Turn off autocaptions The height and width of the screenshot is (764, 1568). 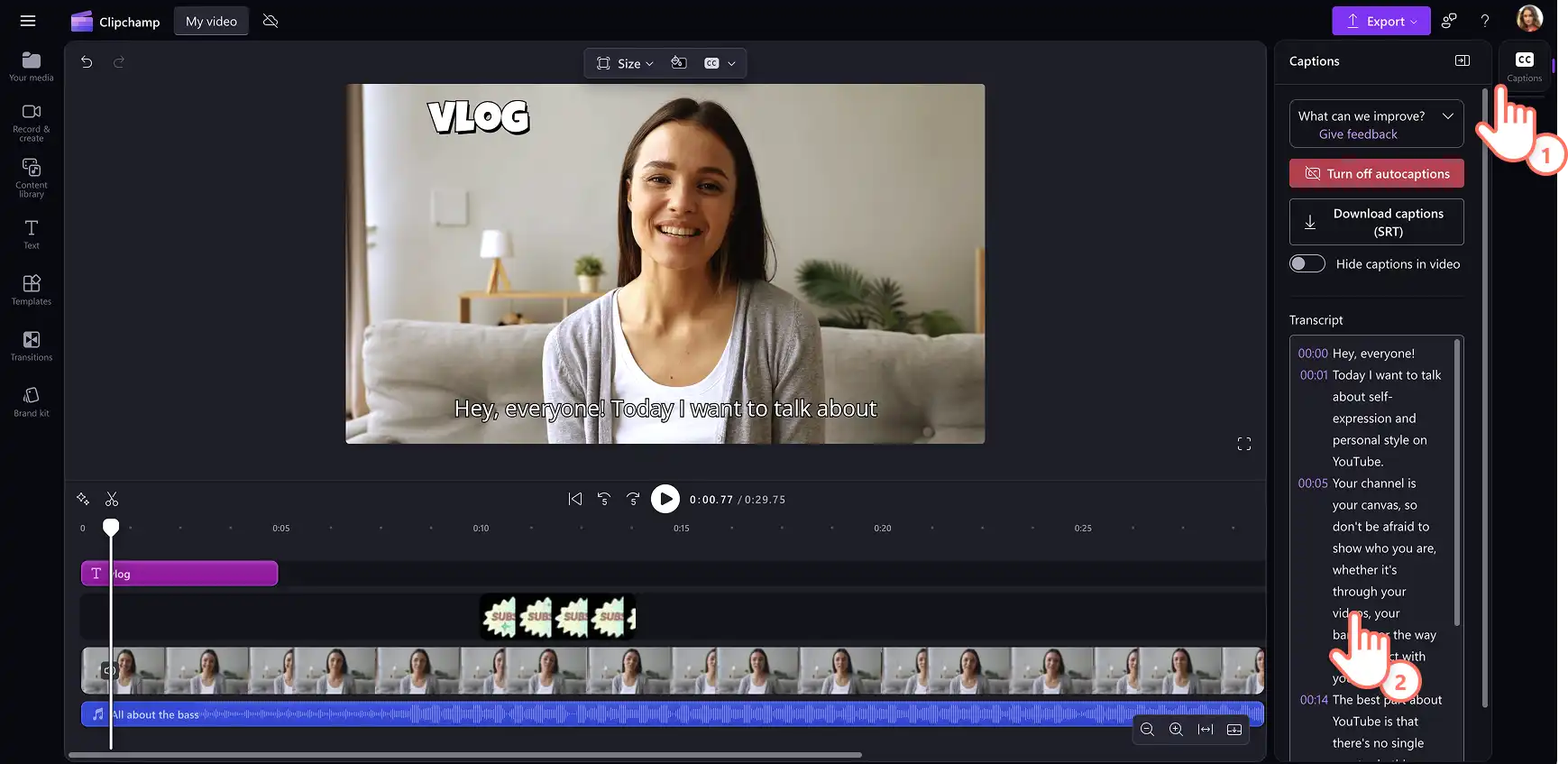pos(1376,173)
